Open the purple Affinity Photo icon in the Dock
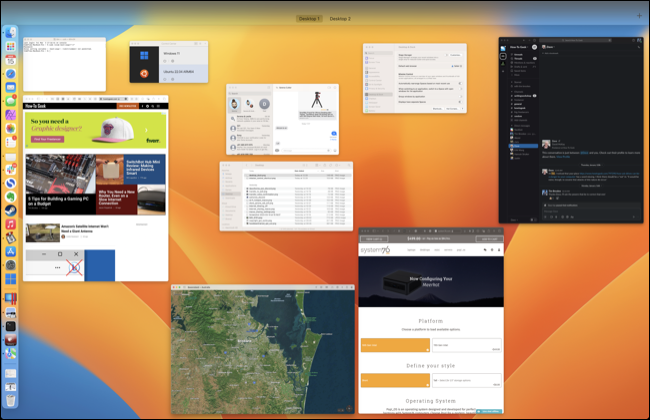The height and width of the screenshot is (420, 650). coord(10,115)
